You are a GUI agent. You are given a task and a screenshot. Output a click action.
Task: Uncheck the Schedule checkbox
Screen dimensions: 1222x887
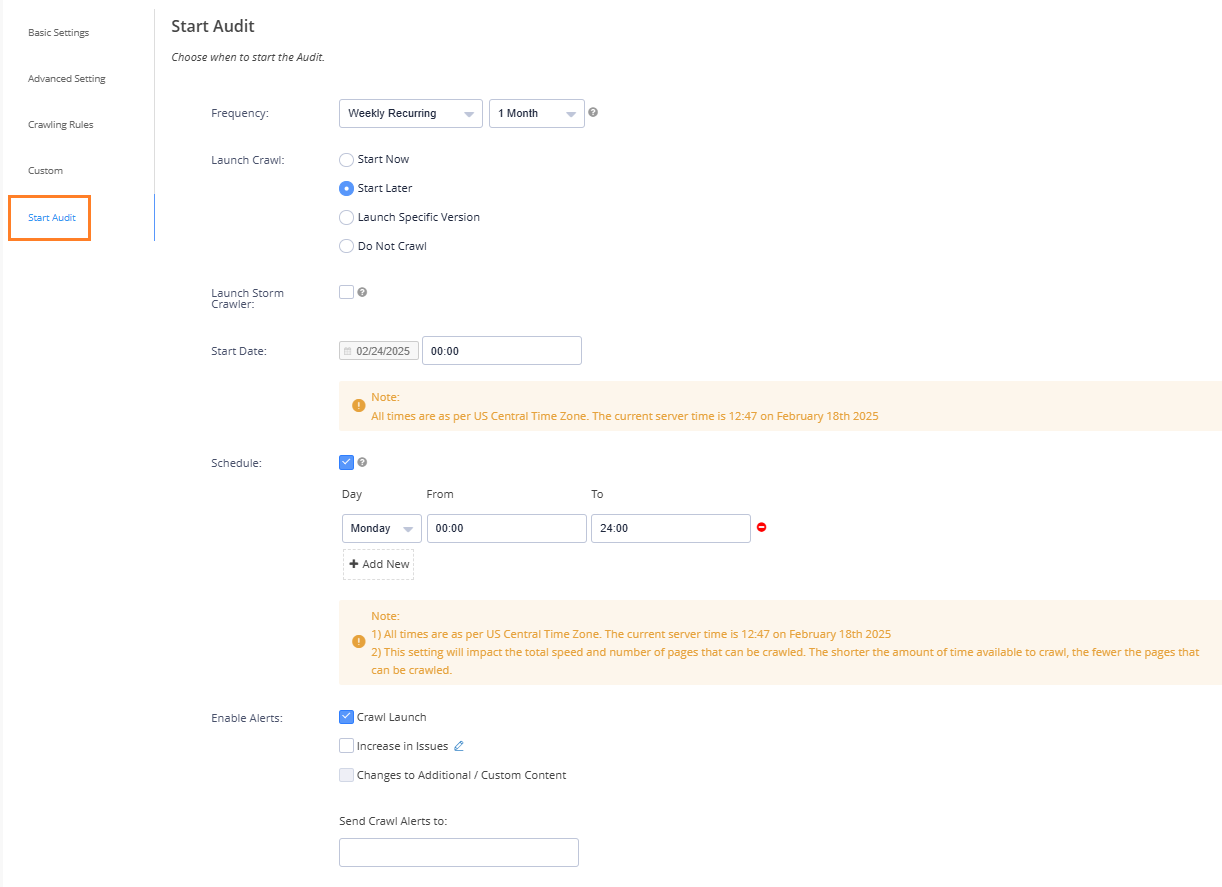346,462
